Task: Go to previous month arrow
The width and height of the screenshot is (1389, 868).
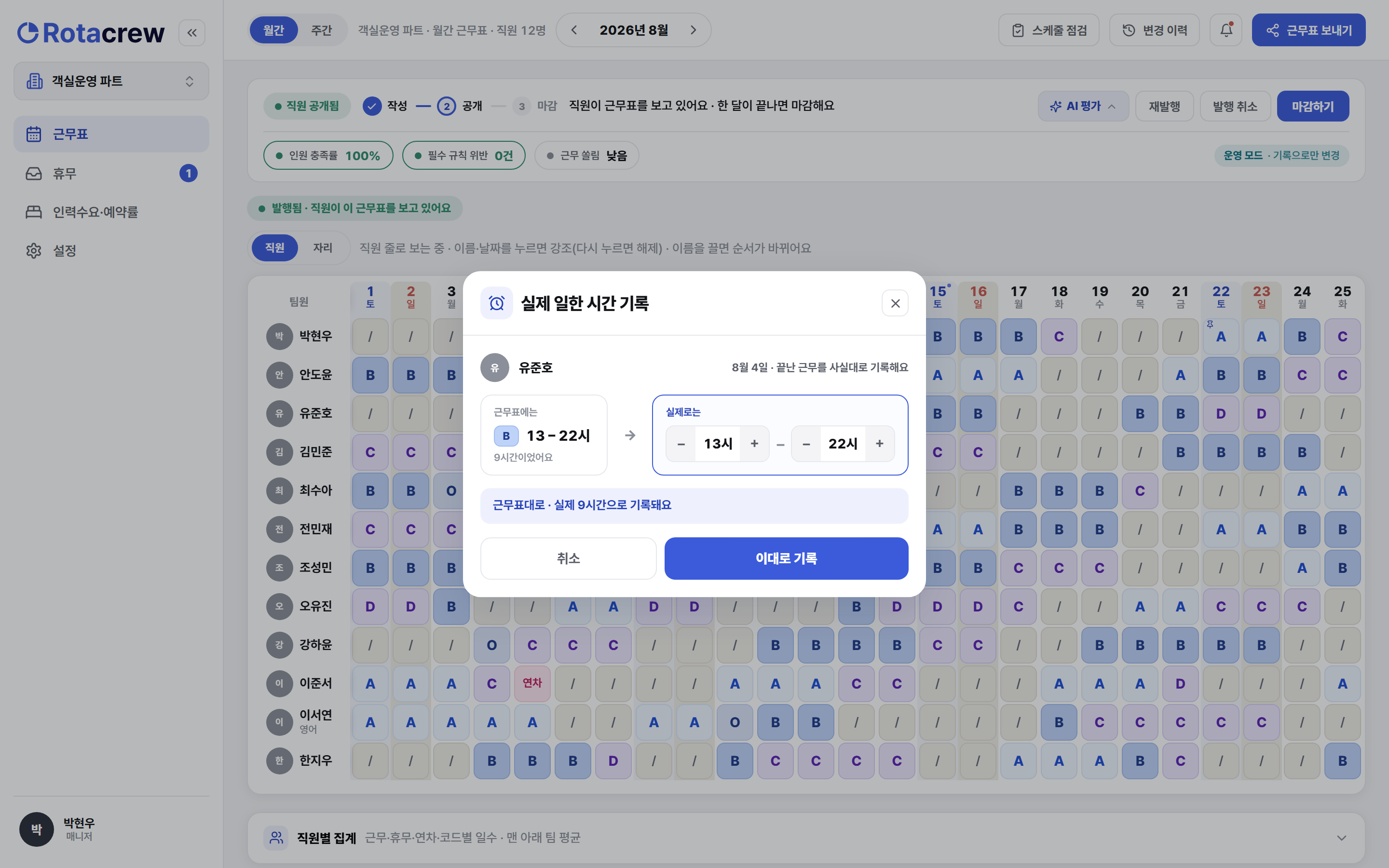Action: 574,30
